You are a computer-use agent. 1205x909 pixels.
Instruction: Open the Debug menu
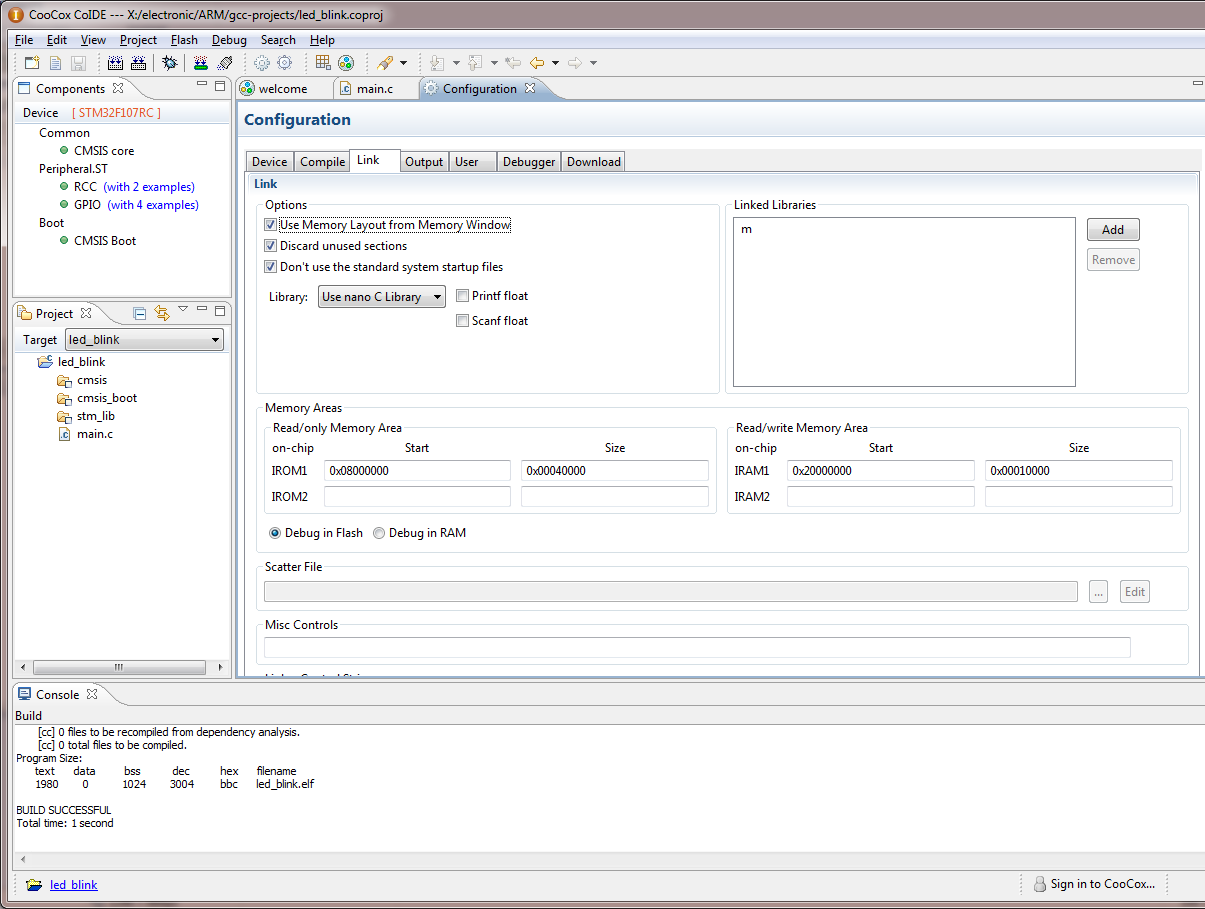point(229,40)
